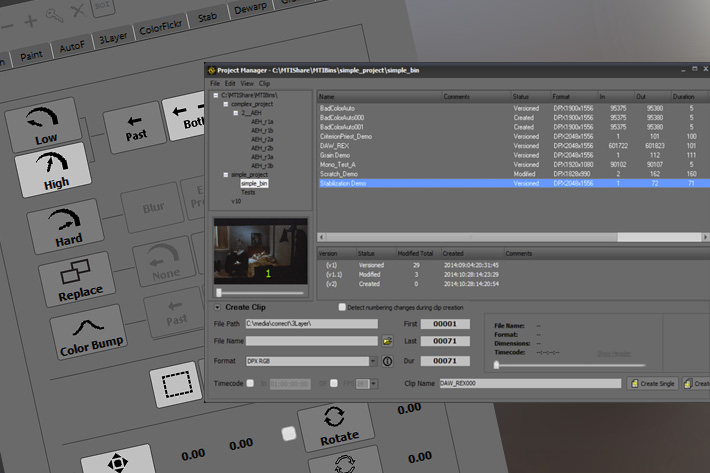Sort clips by the Format column header
710x473 pixels.
574,96
